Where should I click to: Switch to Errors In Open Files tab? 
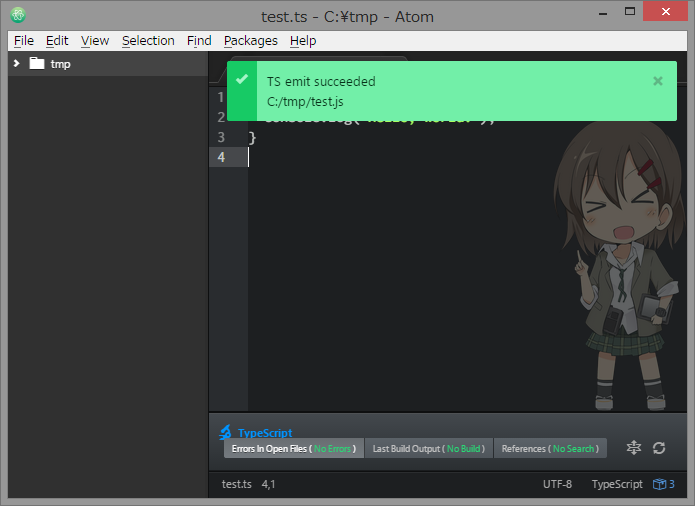click(x=293, y=449)
